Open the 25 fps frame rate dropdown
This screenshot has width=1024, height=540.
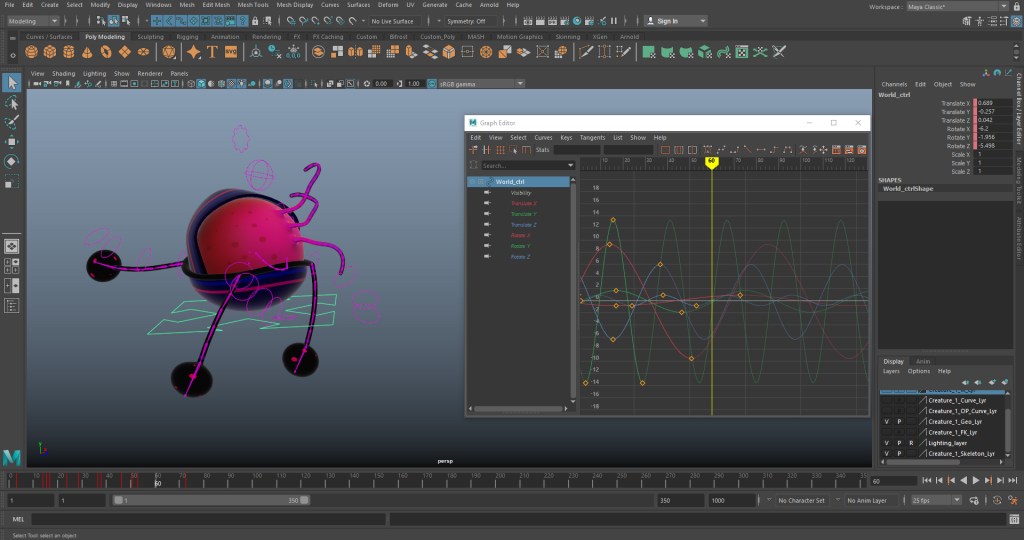click(936, 500)
